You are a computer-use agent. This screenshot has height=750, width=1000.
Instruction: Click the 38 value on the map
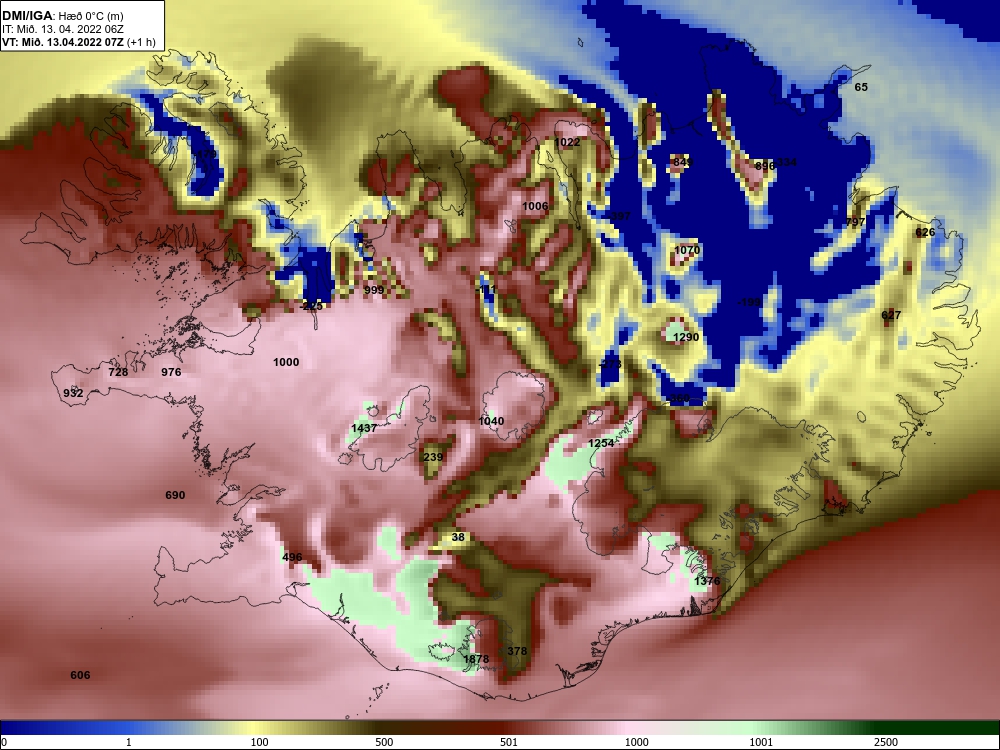[458, 537]
